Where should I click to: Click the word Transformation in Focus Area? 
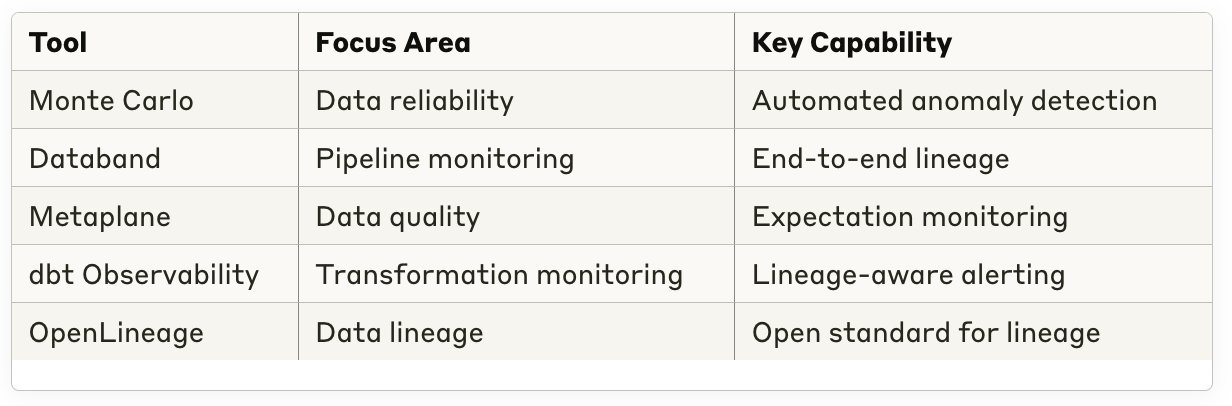(x=418, y=275)
